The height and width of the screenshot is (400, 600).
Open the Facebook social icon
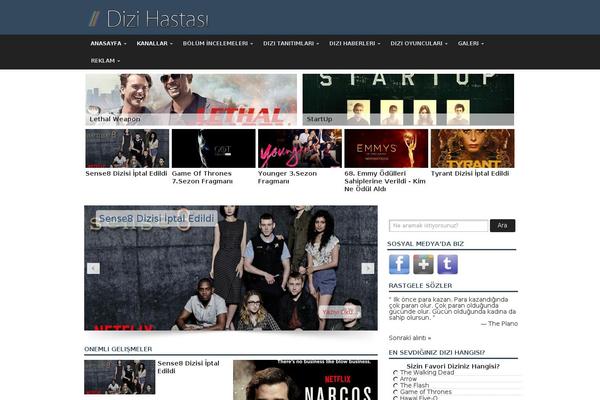pos(399,264)
